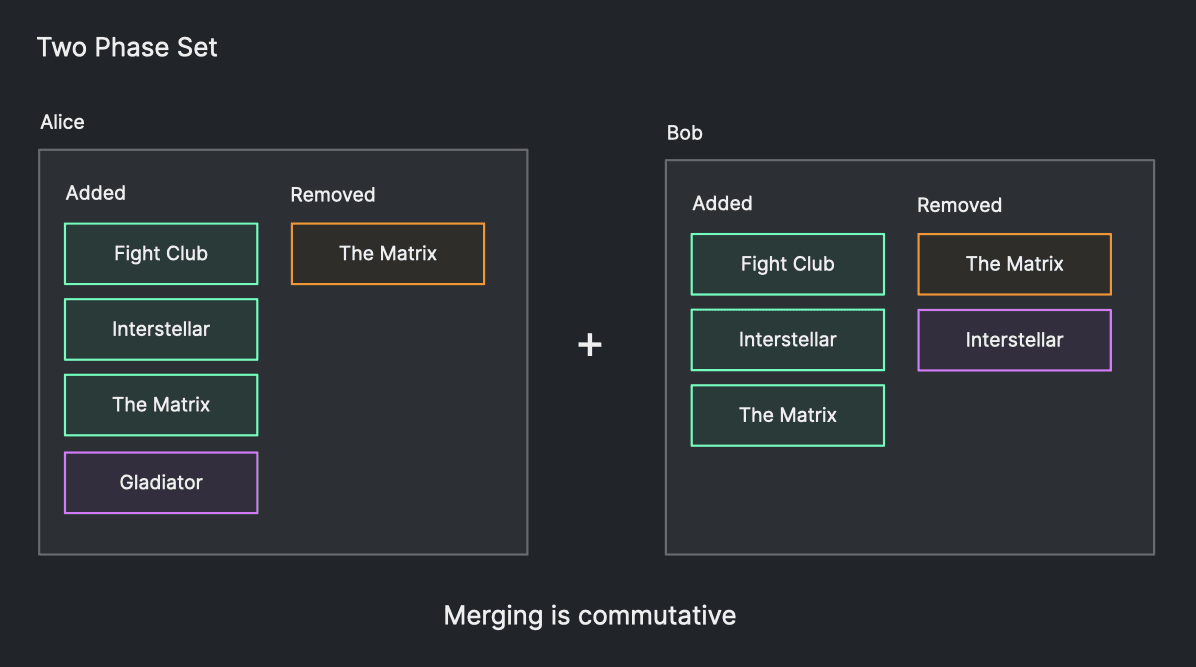Click the plus sign between the sets
Screen dimensions: 1196x667
pos(590,345)
